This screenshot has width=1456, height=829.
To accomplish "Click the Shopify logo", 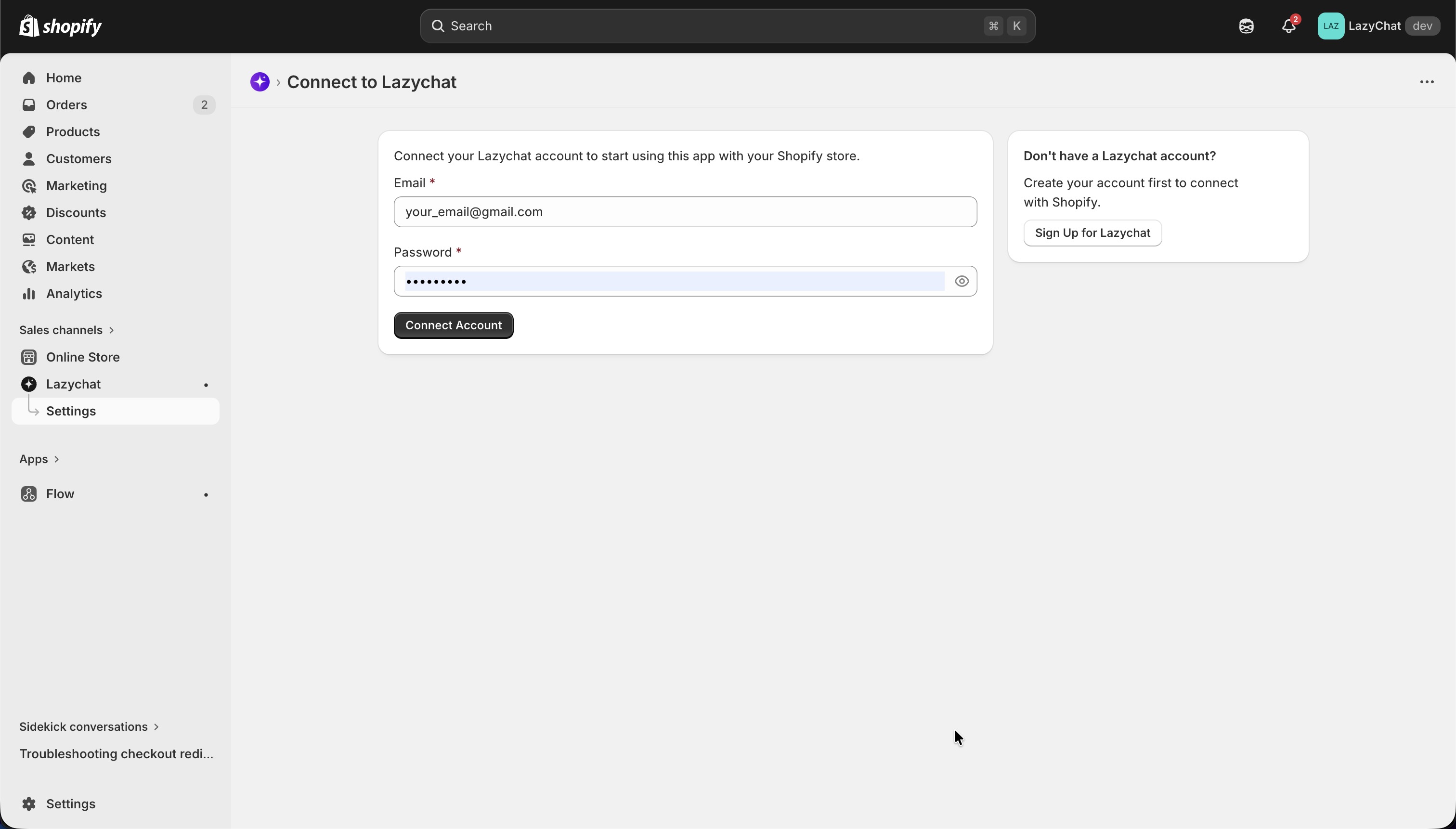I will [60, 26].
